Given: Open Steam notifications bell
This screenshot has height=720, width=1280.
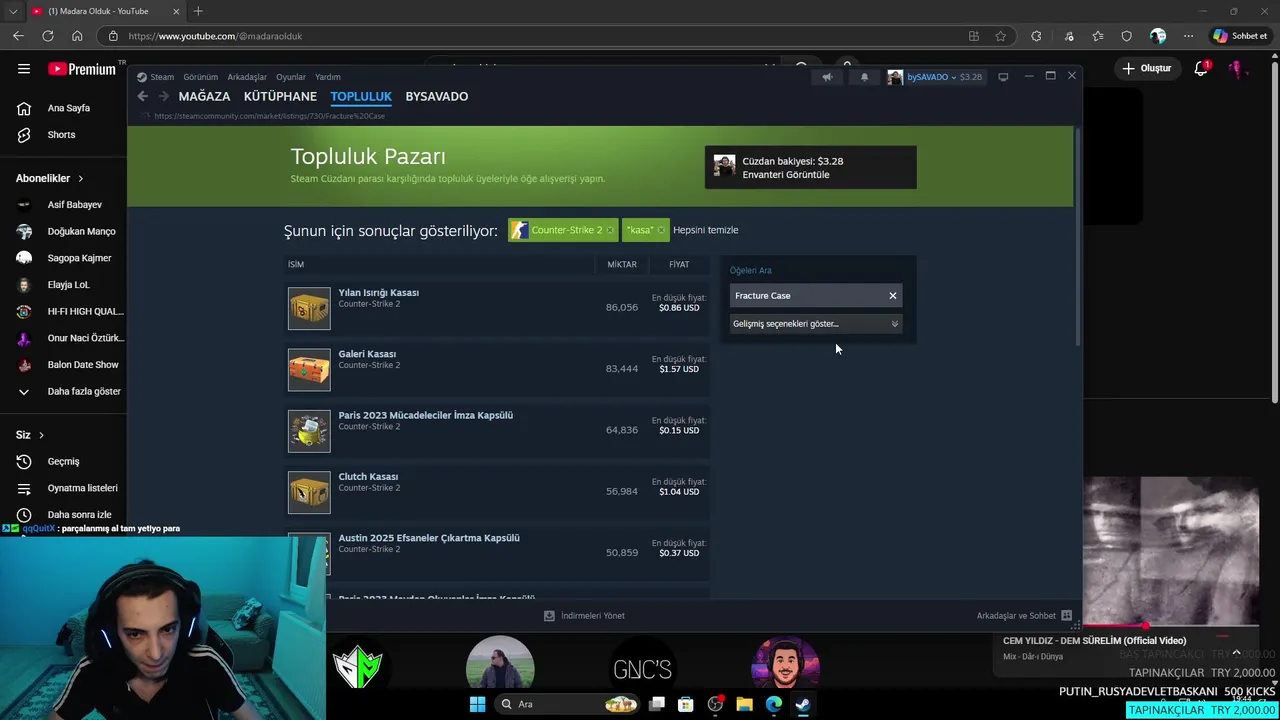Looking at the screenshot, I should coord(865,77).
